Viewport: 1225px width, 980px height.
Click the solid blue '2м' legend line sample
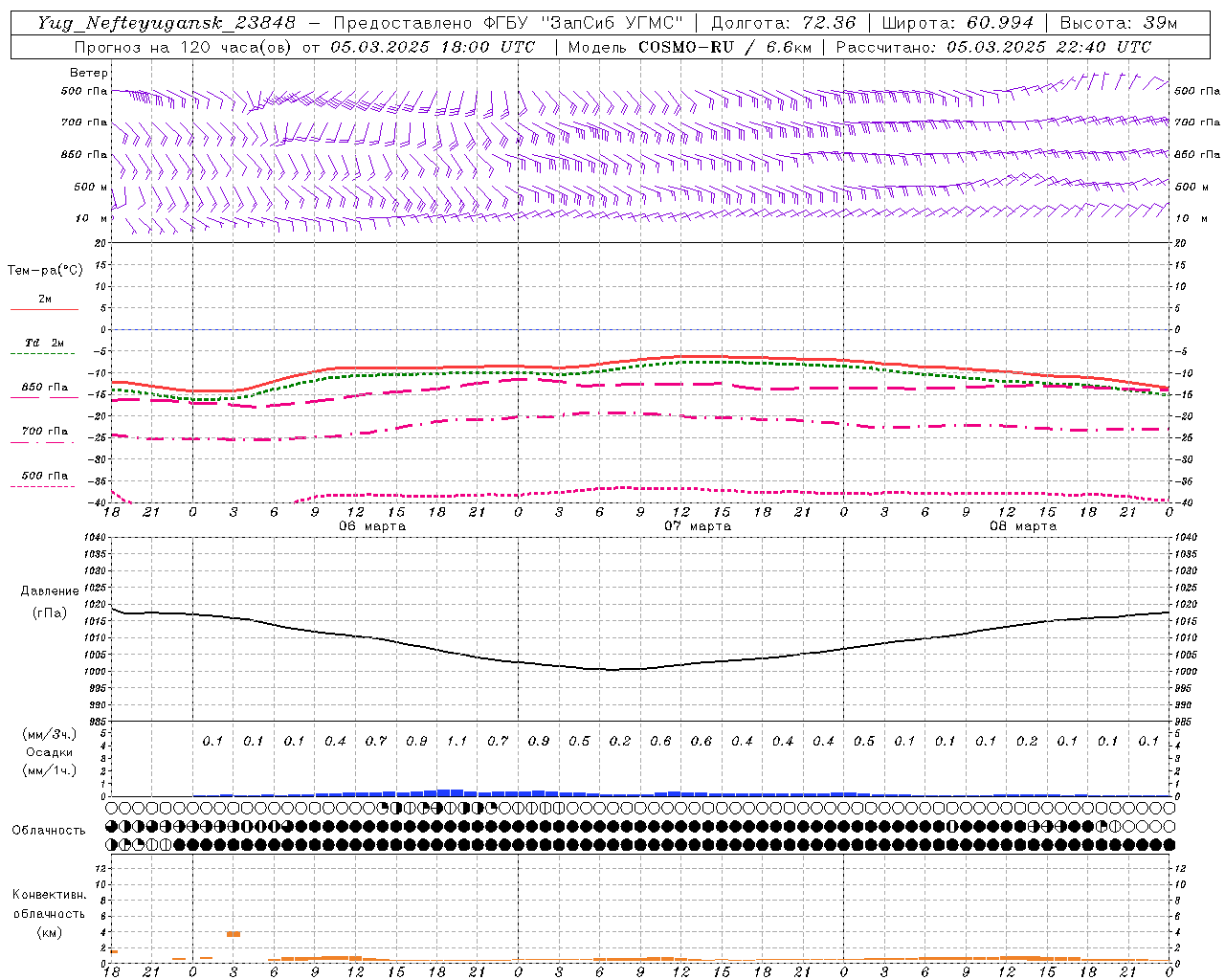(44, 309)
